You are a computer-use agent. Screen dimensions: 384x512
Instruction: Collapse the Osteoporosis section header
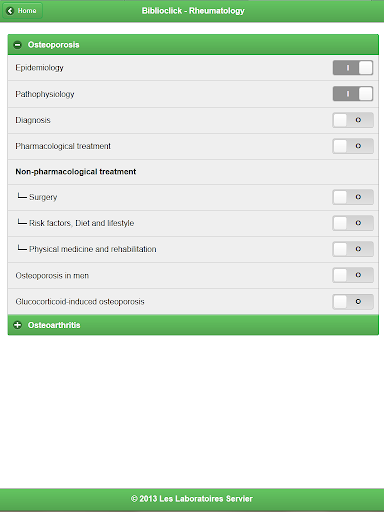(x=193, y=45)
